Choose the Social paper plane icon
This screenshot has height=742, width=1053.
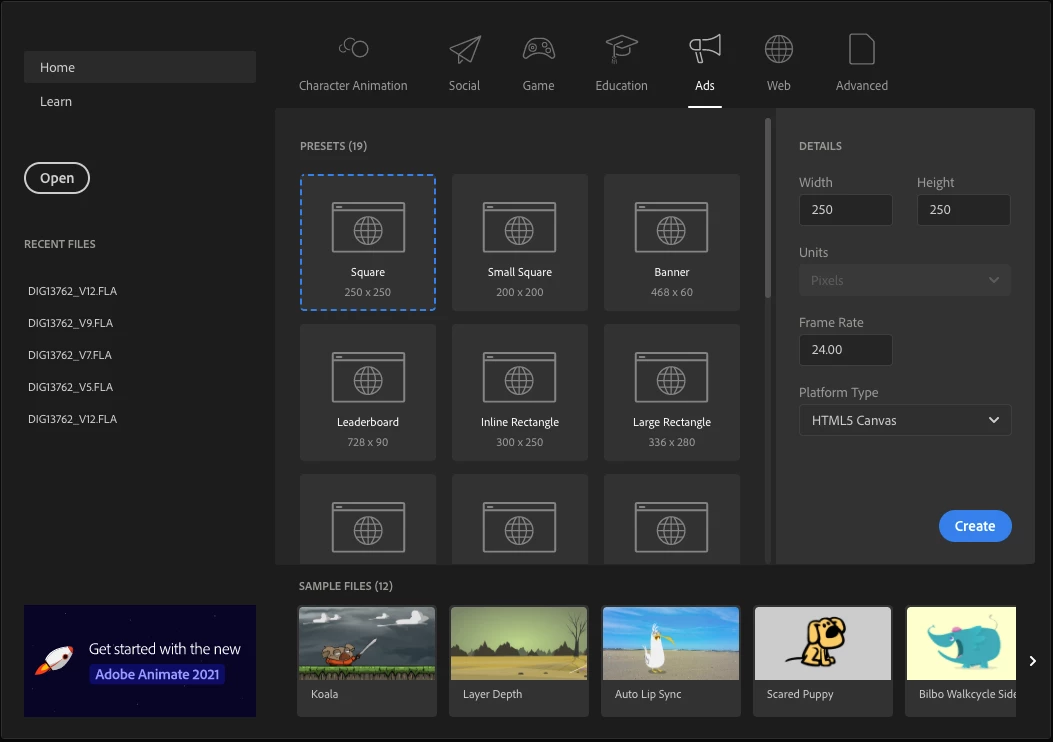pyautogui.click(x=465, y=49)
